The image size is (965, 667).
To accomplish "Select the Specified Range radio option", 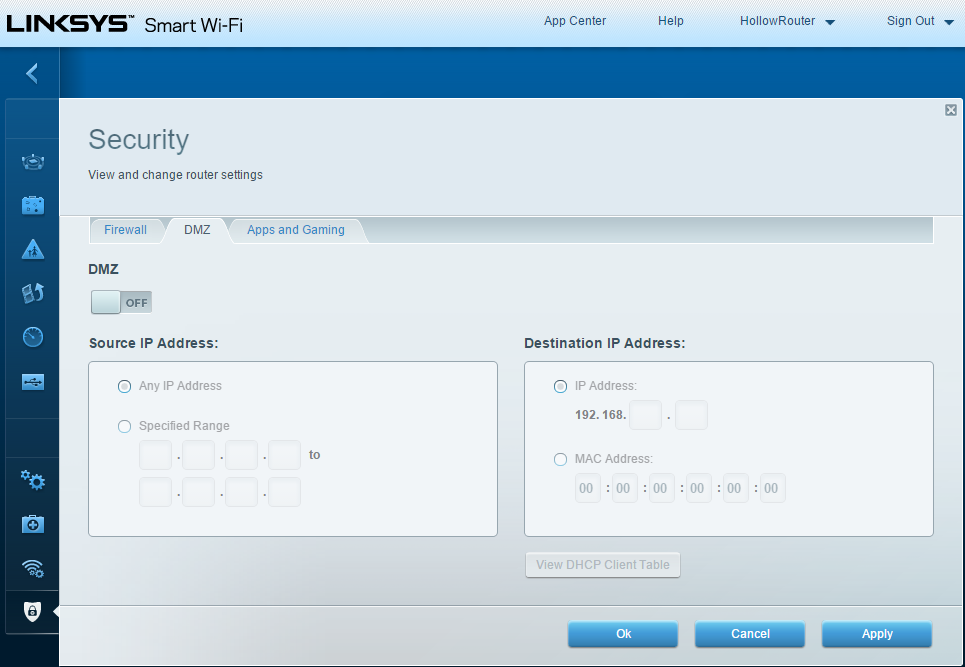I will 125,426.
